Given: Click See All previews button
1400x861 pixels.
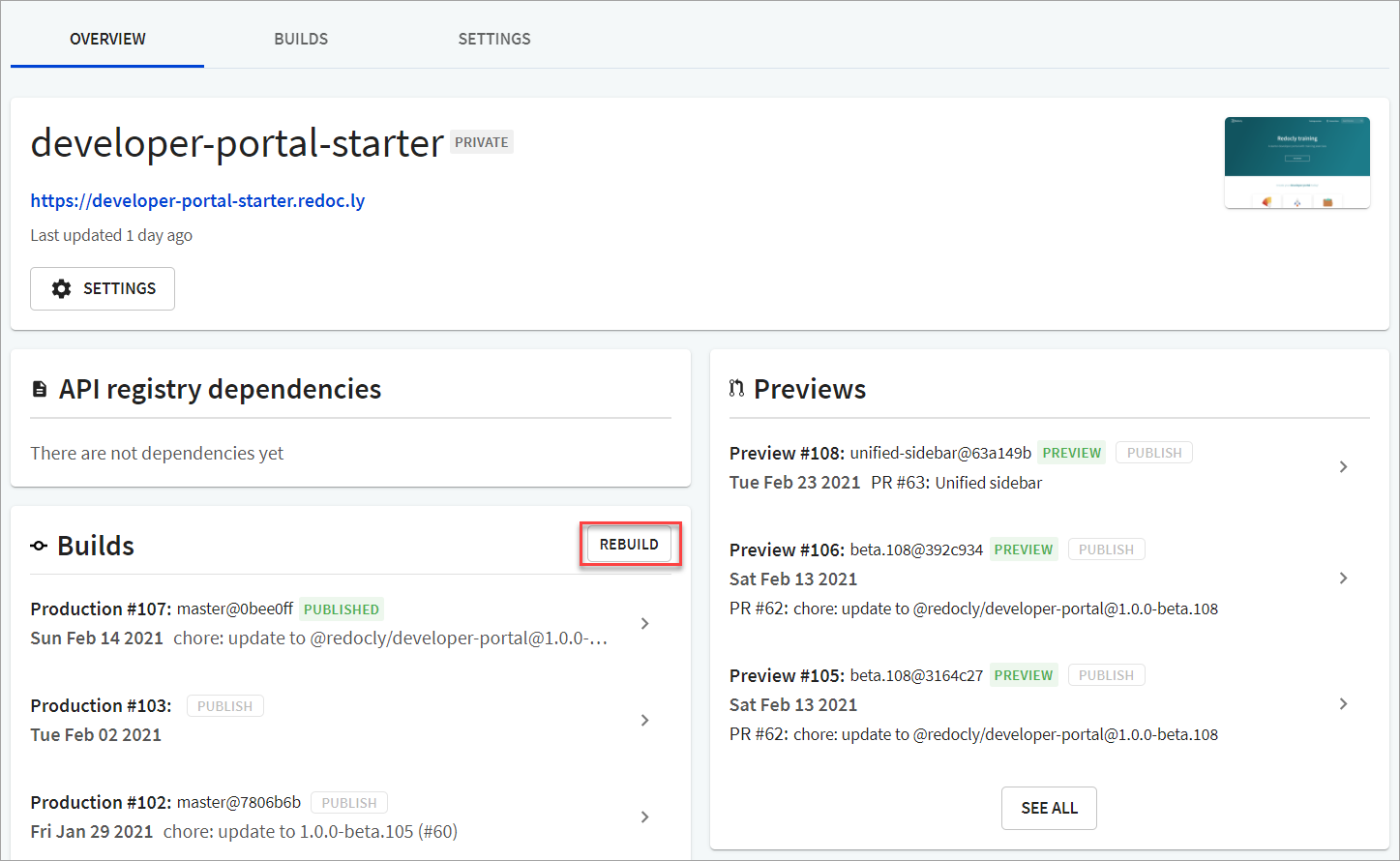Looking at the screenshot, I should click(1049, 808).
